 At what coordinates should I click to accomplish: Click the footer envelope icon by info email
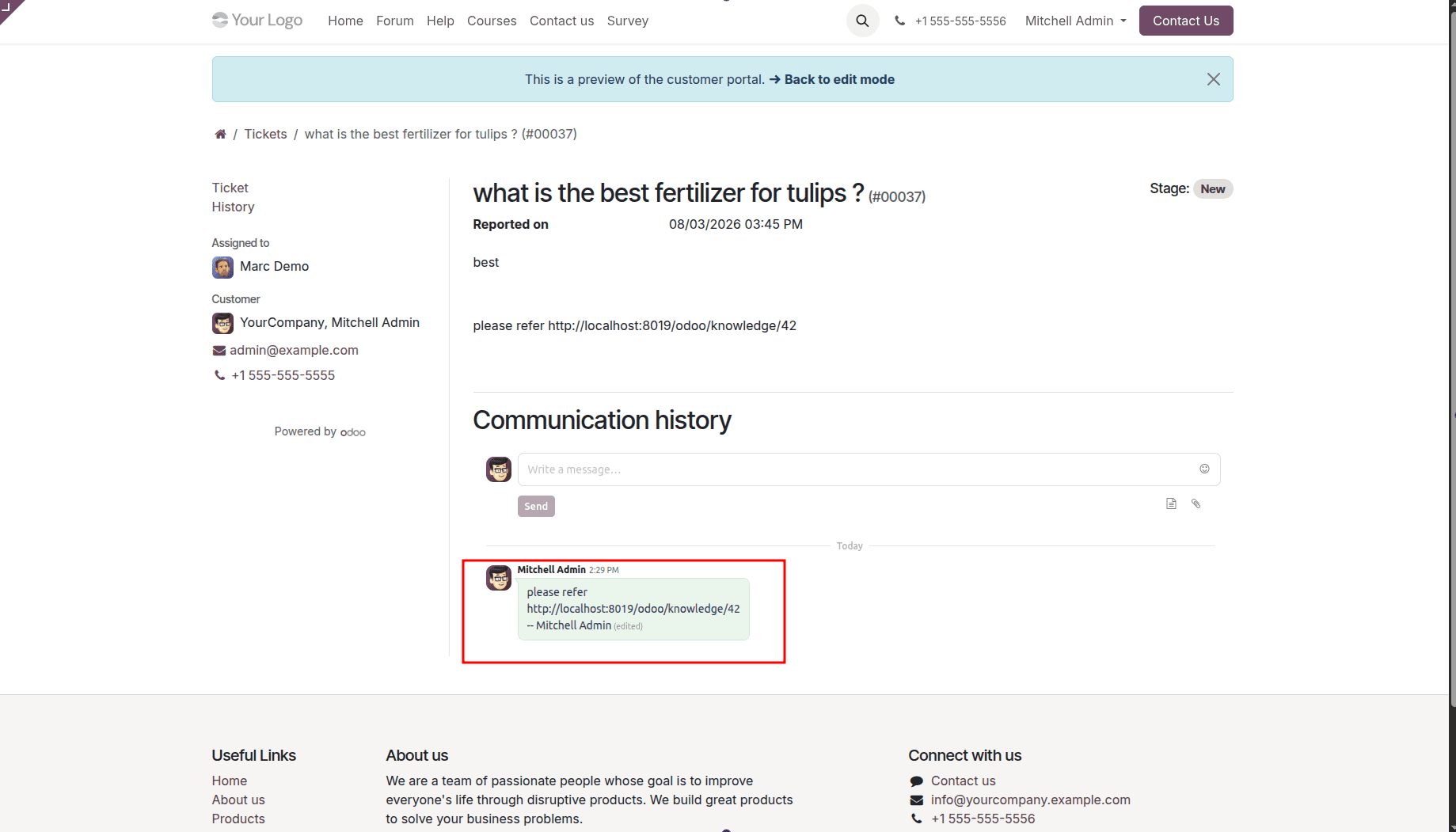tap(916, 800)
